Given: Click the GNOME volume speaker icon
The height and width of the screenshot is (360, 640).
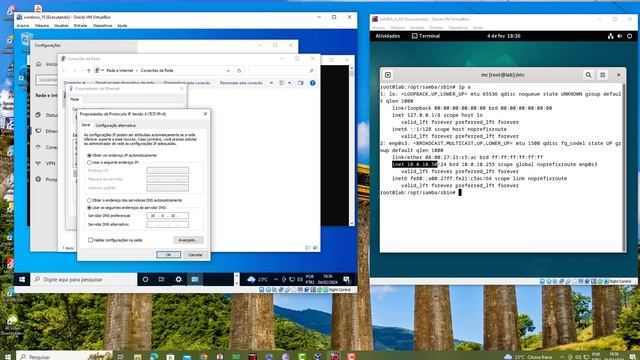Looking at the screenshot, I should (x=620, y=36).
